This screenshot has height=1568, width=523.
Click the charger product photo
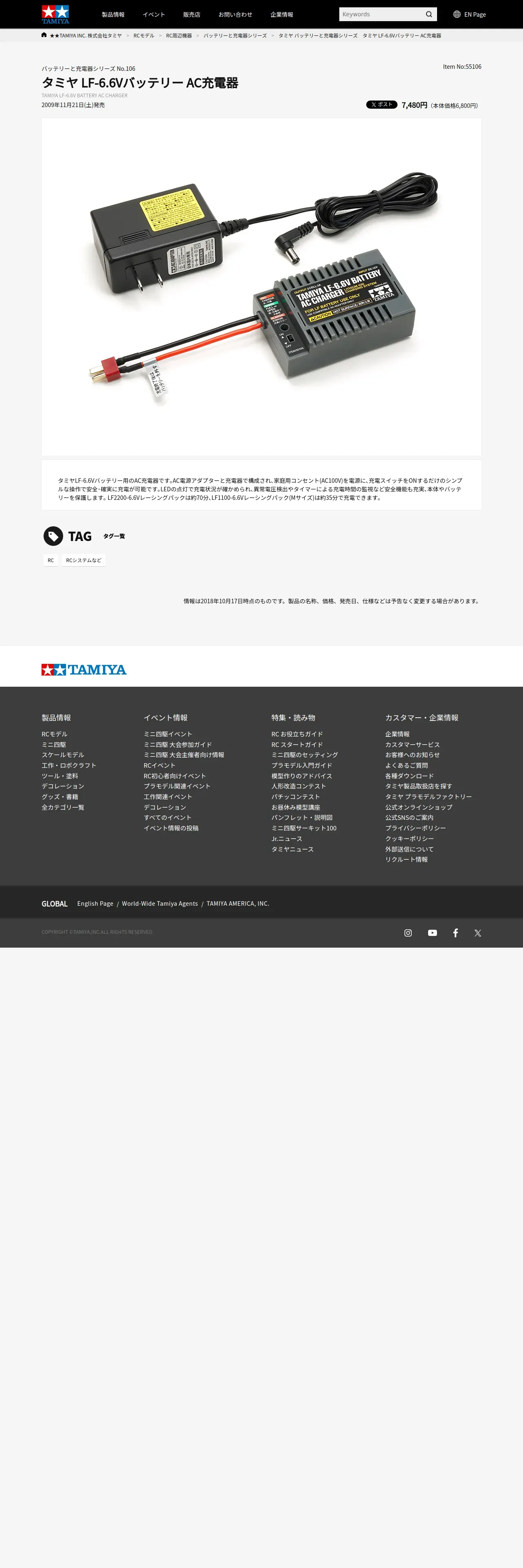pos(261,287)
